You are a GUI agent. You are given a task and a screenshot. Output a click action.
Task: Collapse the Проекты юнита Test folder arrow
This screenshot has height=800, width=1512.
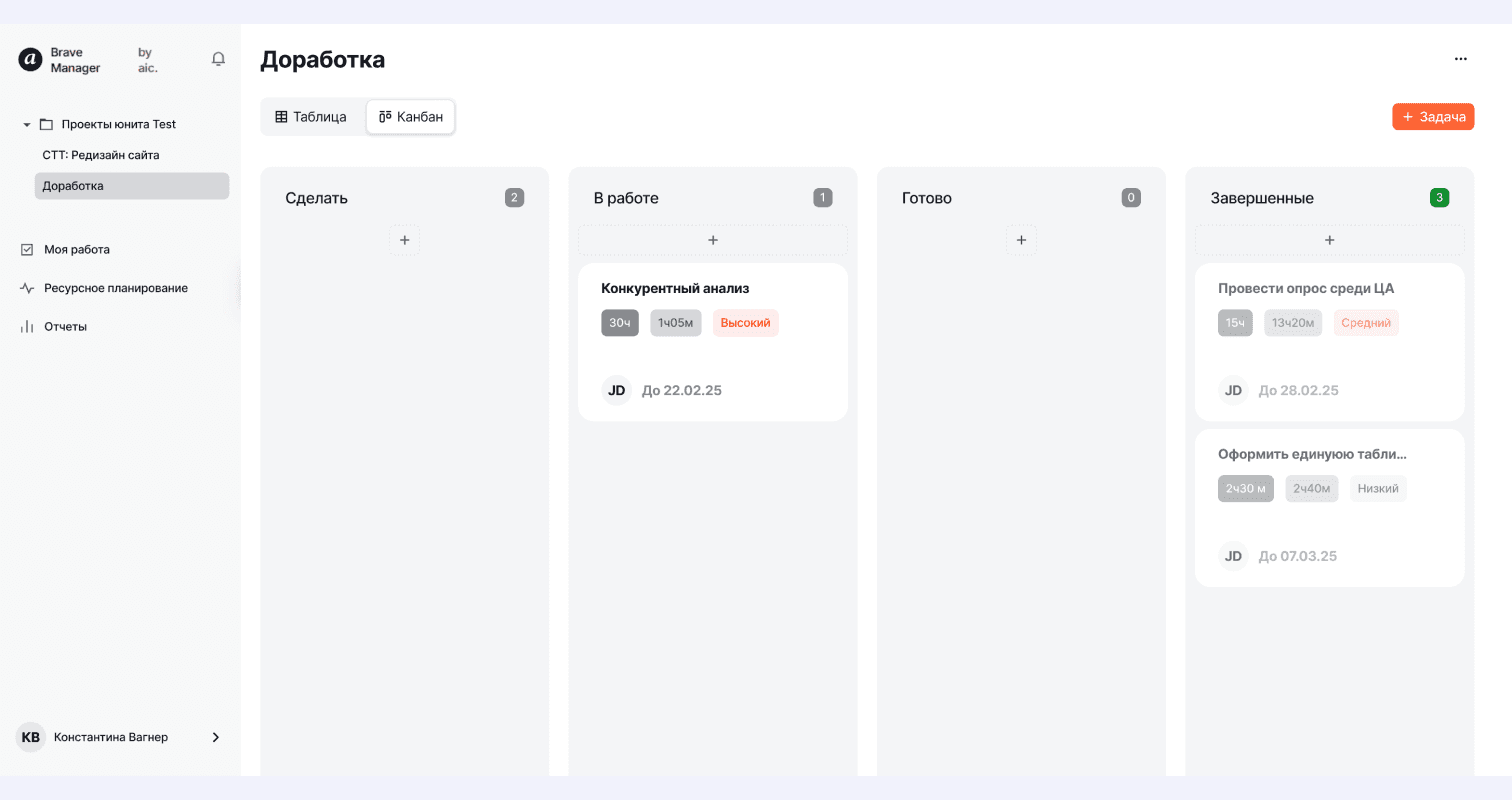tap(27, 125)
